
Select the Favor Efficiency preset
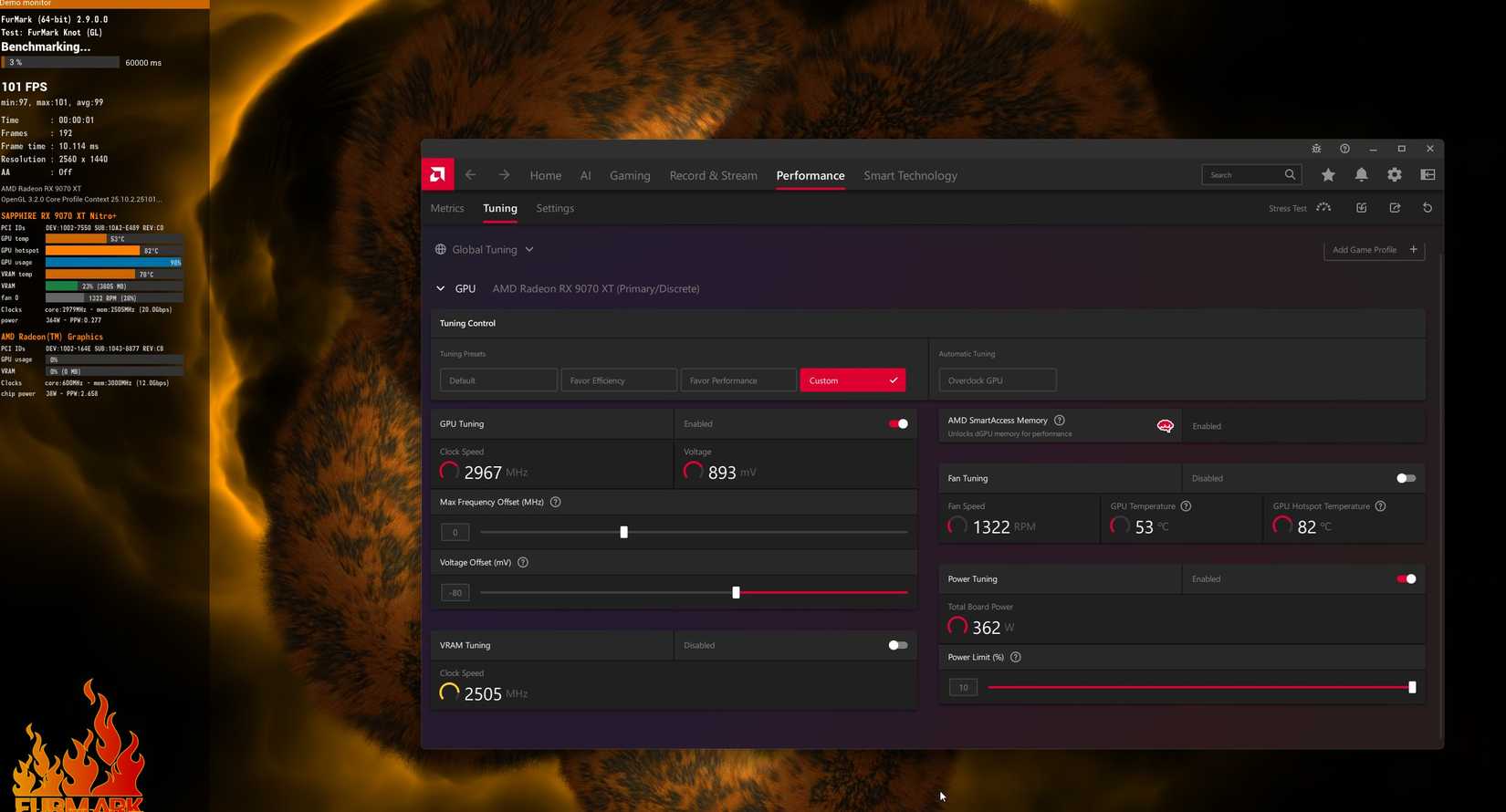tap(619, 380)
